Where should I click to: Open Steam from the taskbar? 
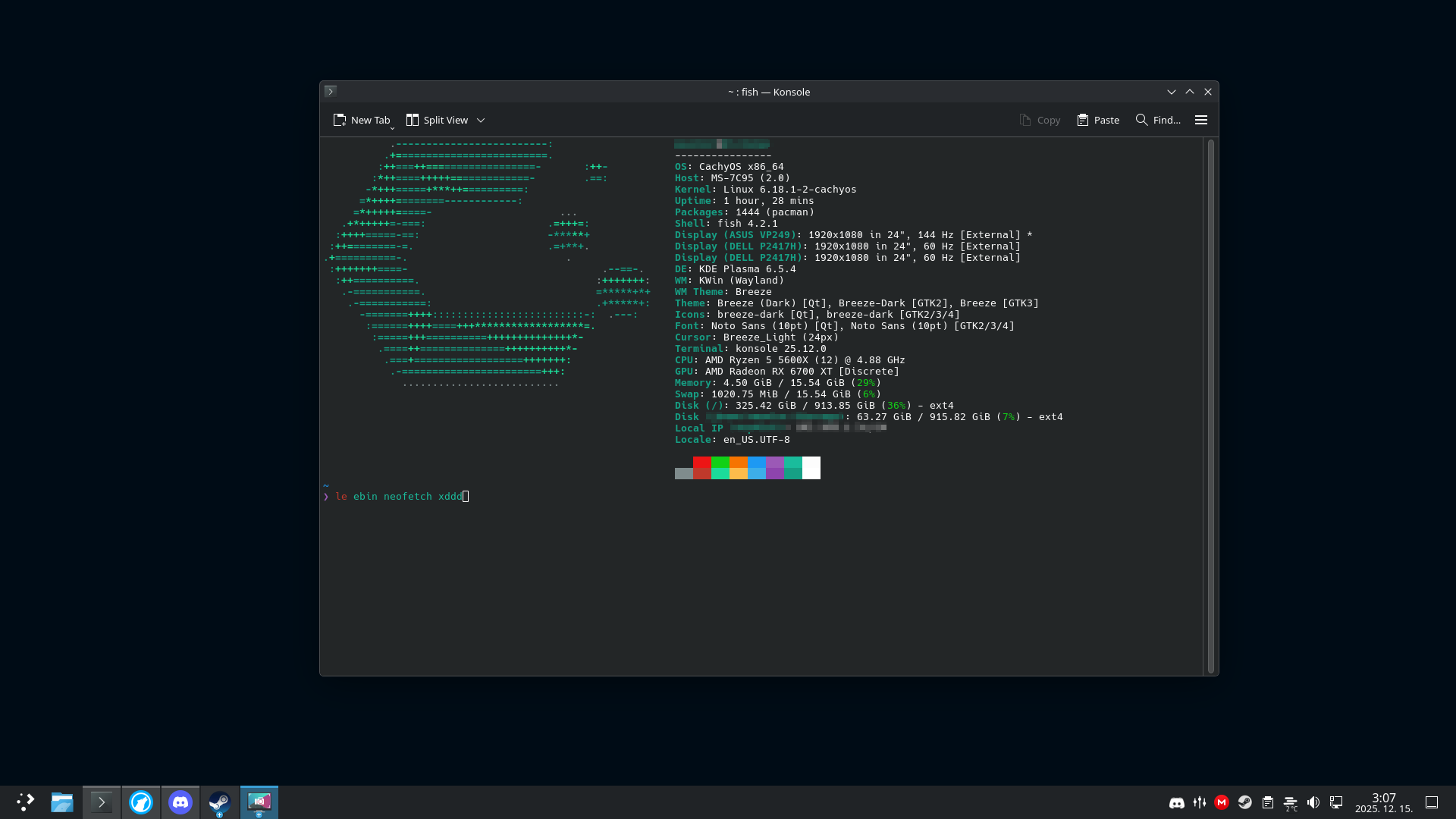(x=220, y=802)
